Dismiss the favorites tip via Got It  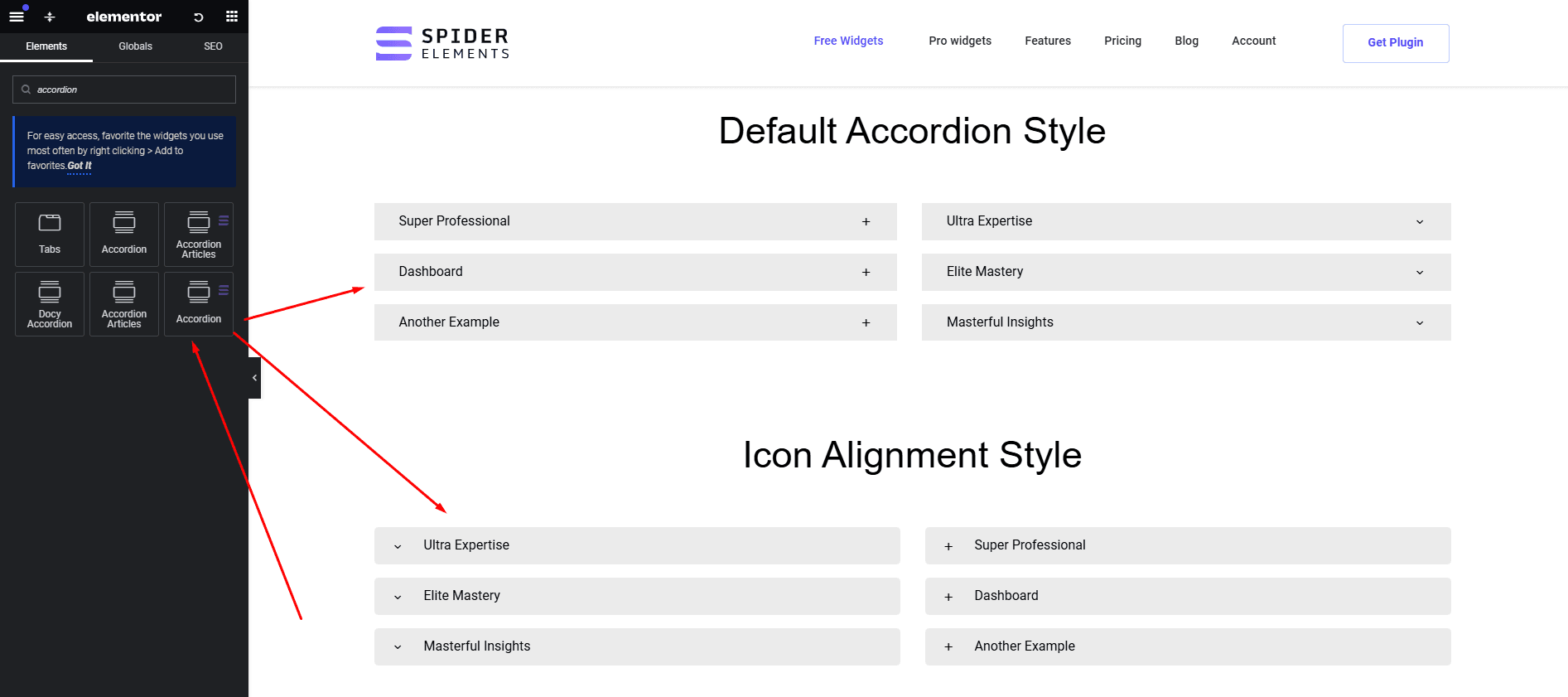point(80,166)
